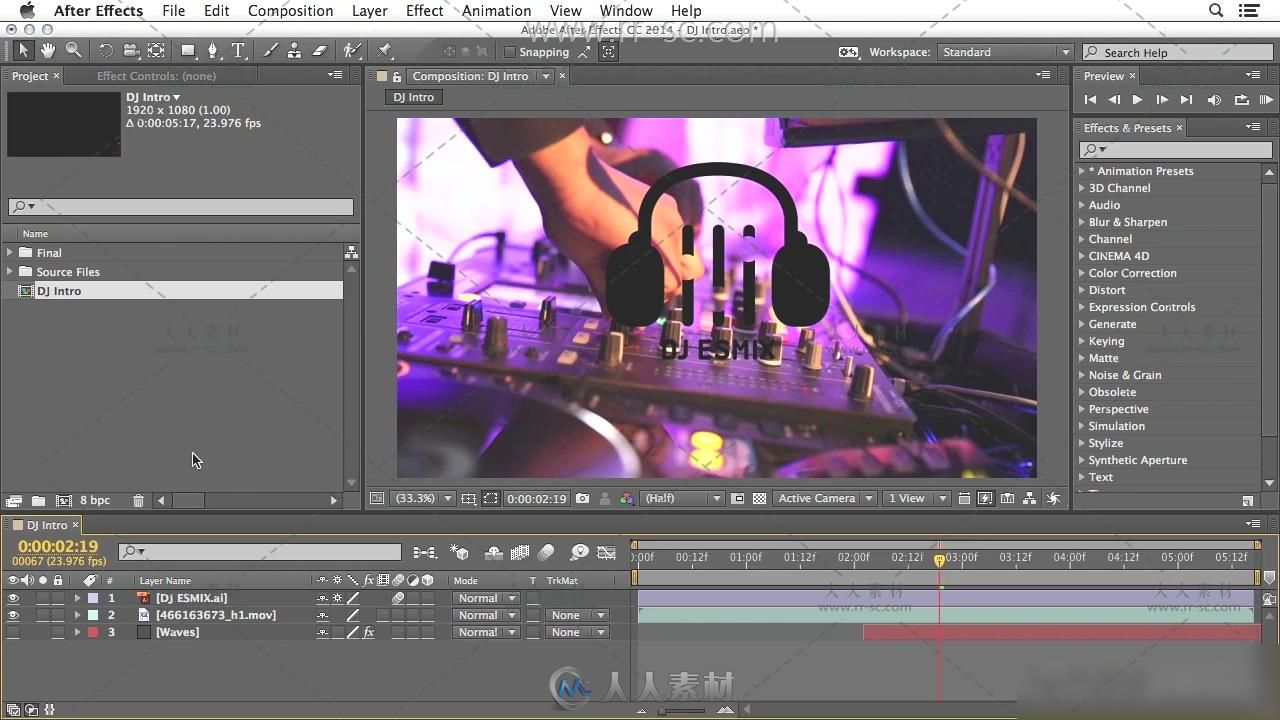Delete selected project item with trash icon
The image size is (1280, 720).
pyautogui.click(x=138, y=500)
